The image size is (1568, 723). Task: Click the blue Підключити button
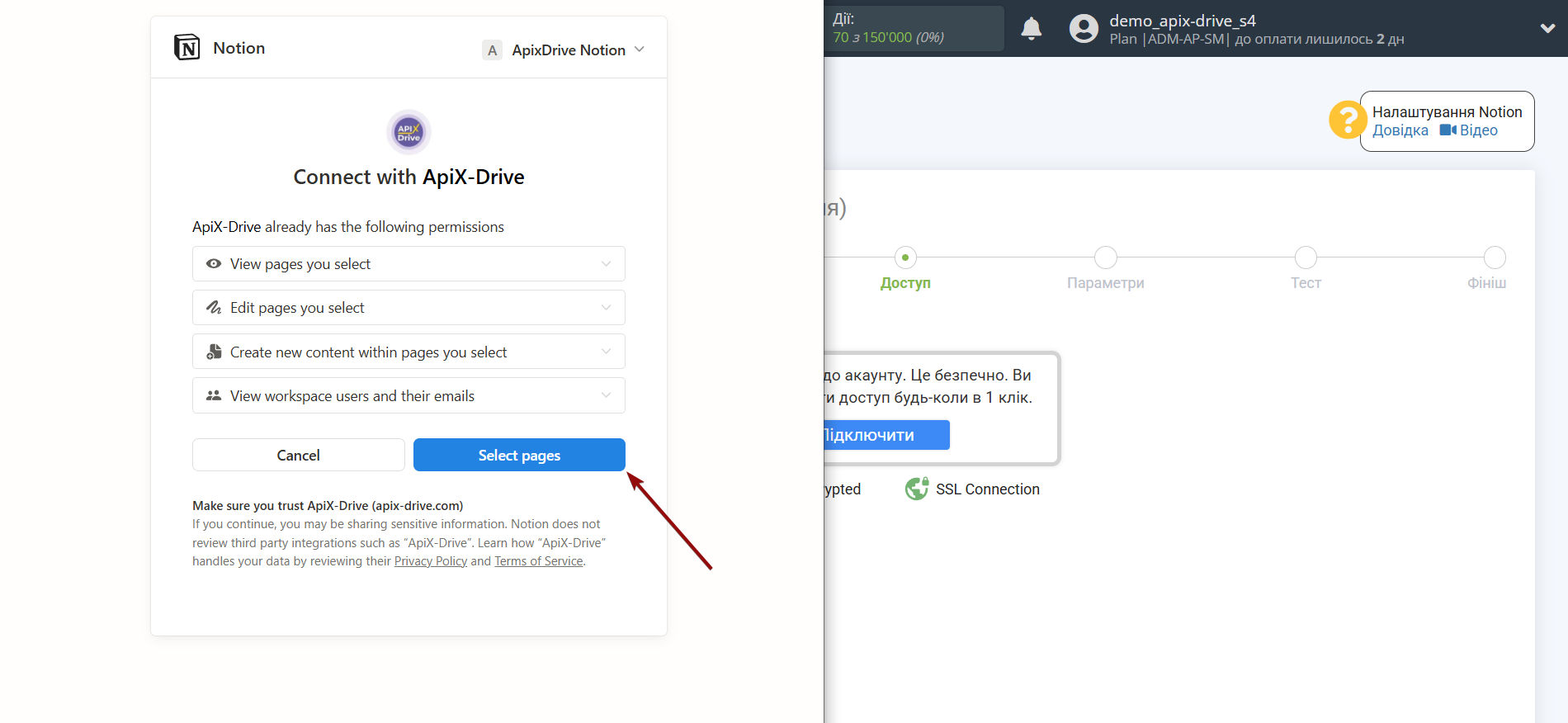(x=886, y=436)
